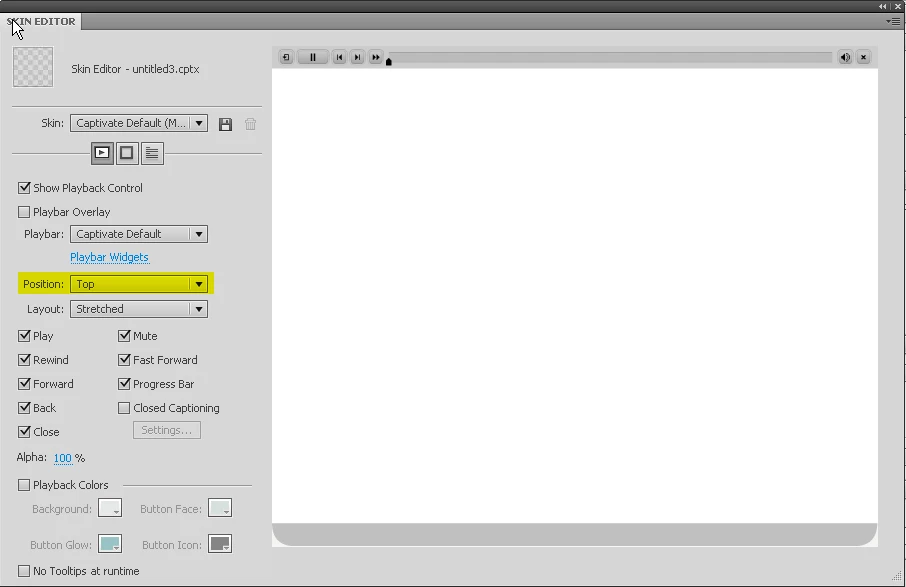Click the progress bar playhead marker
The width and height of the screenshot is (906, 587).
point(389,61)
